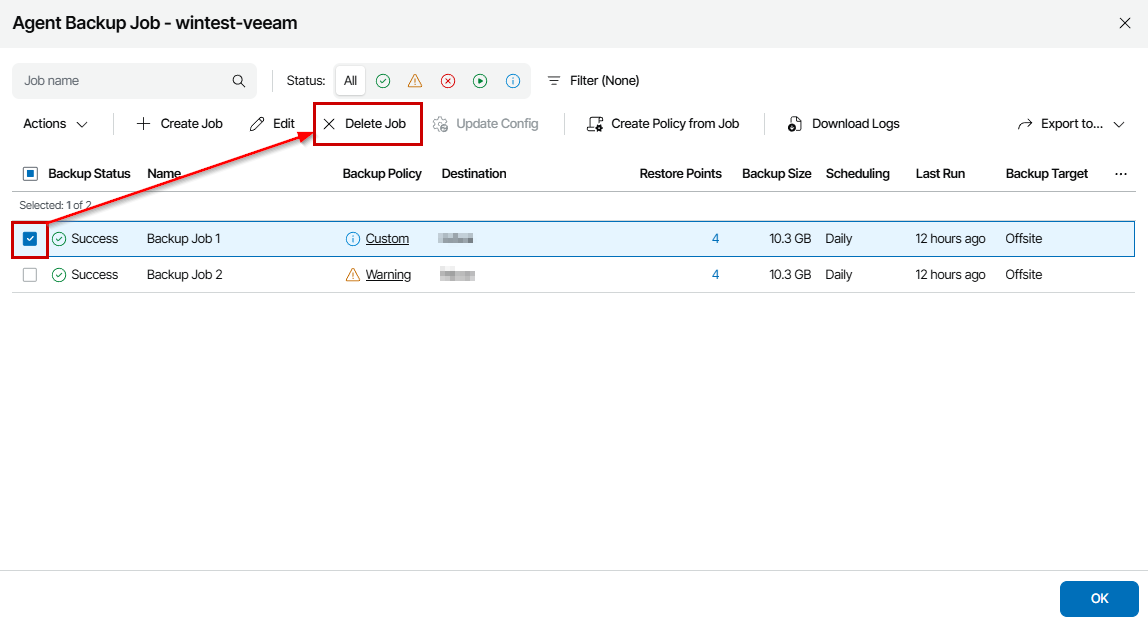Open the Actions dropdown menu
This screenshot has width=1148, height=625.
(x=55, y=124)
